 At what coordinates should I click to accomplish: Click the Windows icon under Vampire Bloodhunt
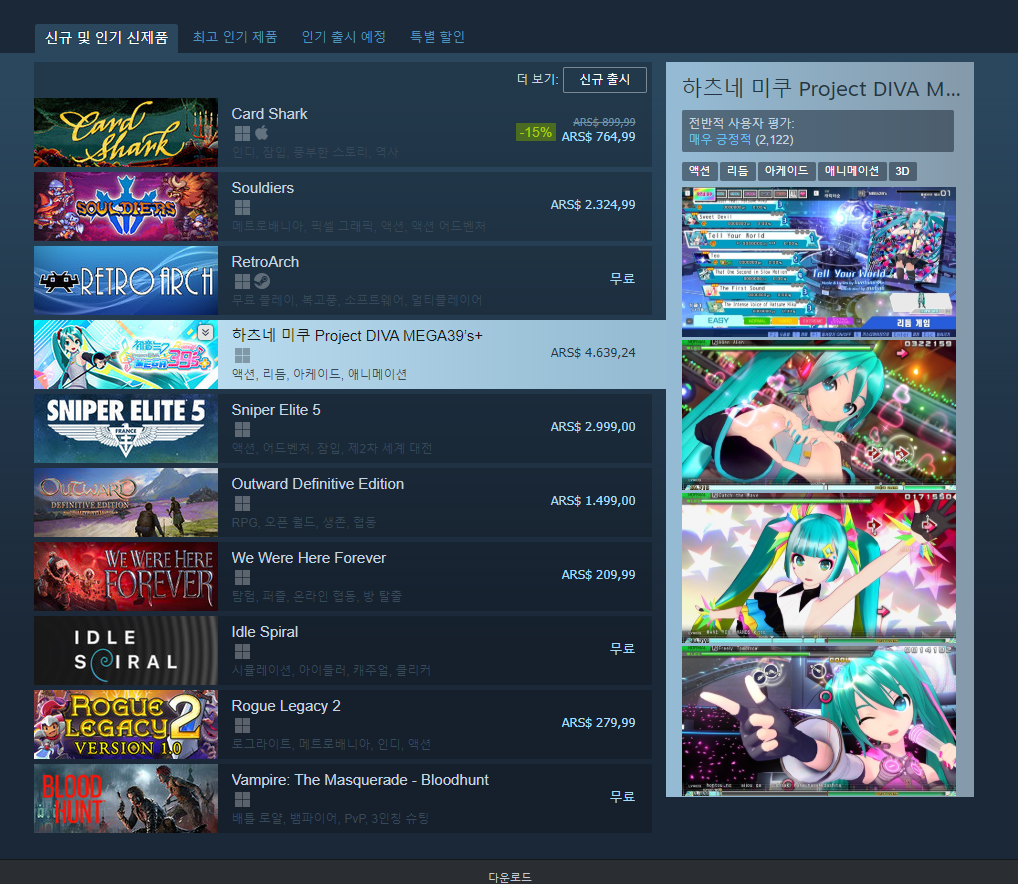coord(242,799)
